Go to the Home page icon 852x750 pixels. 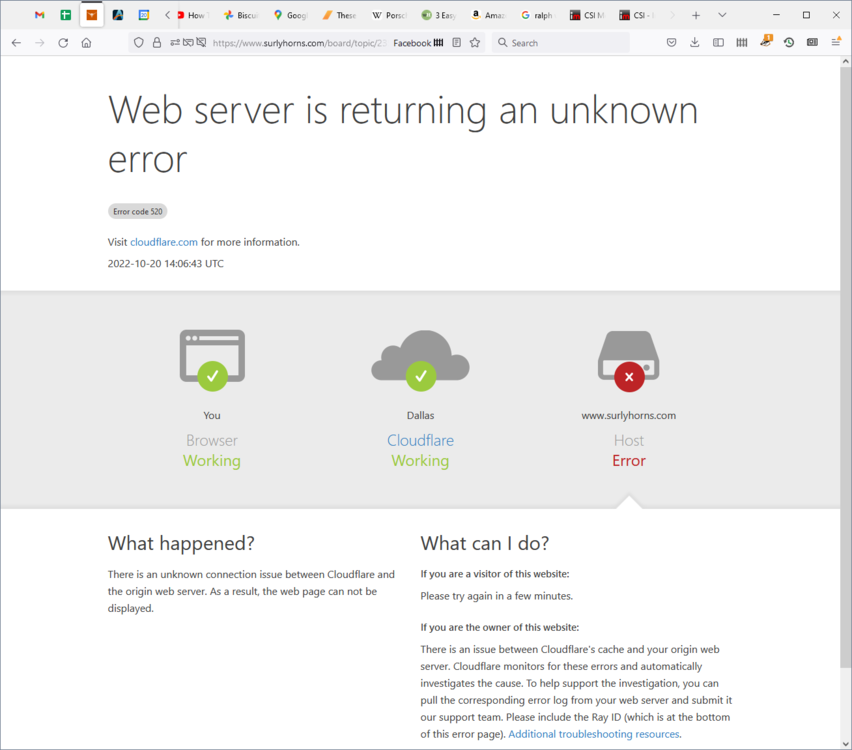(86, 43)
